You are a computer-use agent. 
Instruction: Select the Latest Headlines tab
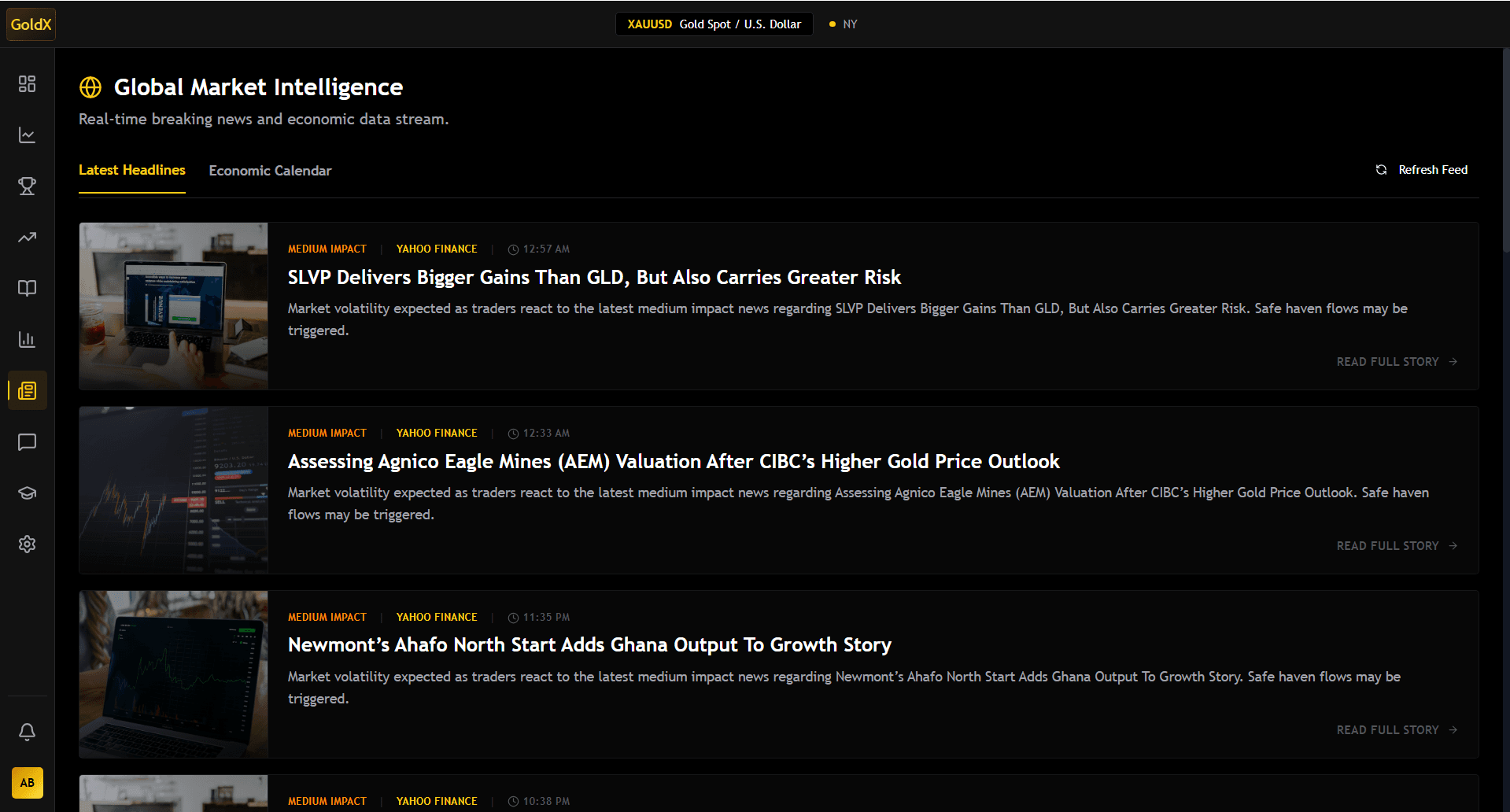[x=131, y=170]
